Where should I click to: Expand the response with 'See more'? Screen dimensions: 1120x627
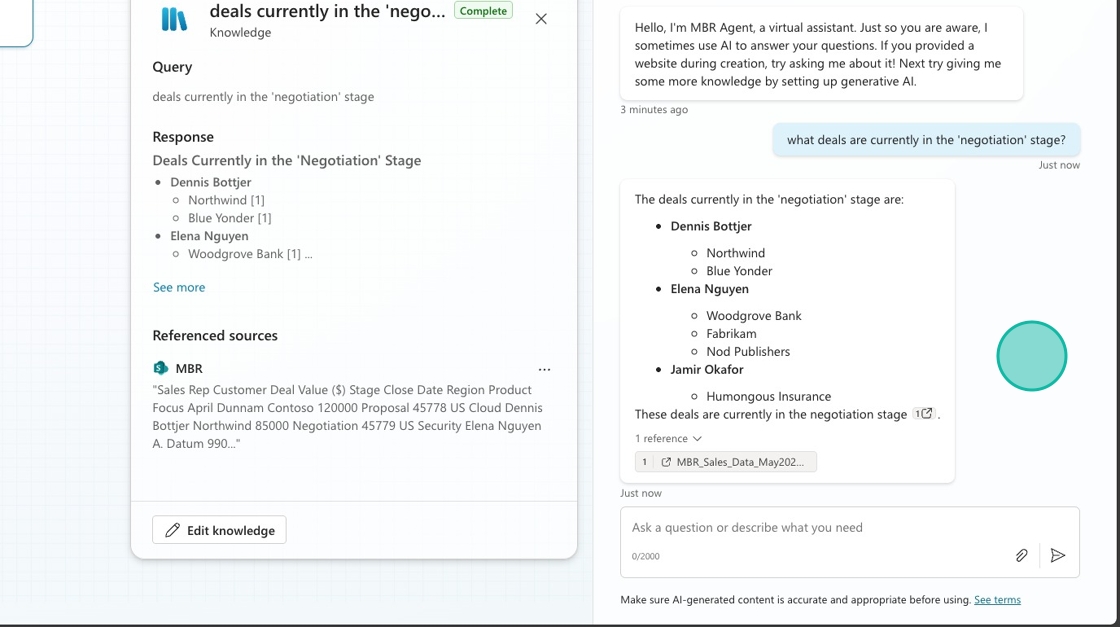point(179,287)
